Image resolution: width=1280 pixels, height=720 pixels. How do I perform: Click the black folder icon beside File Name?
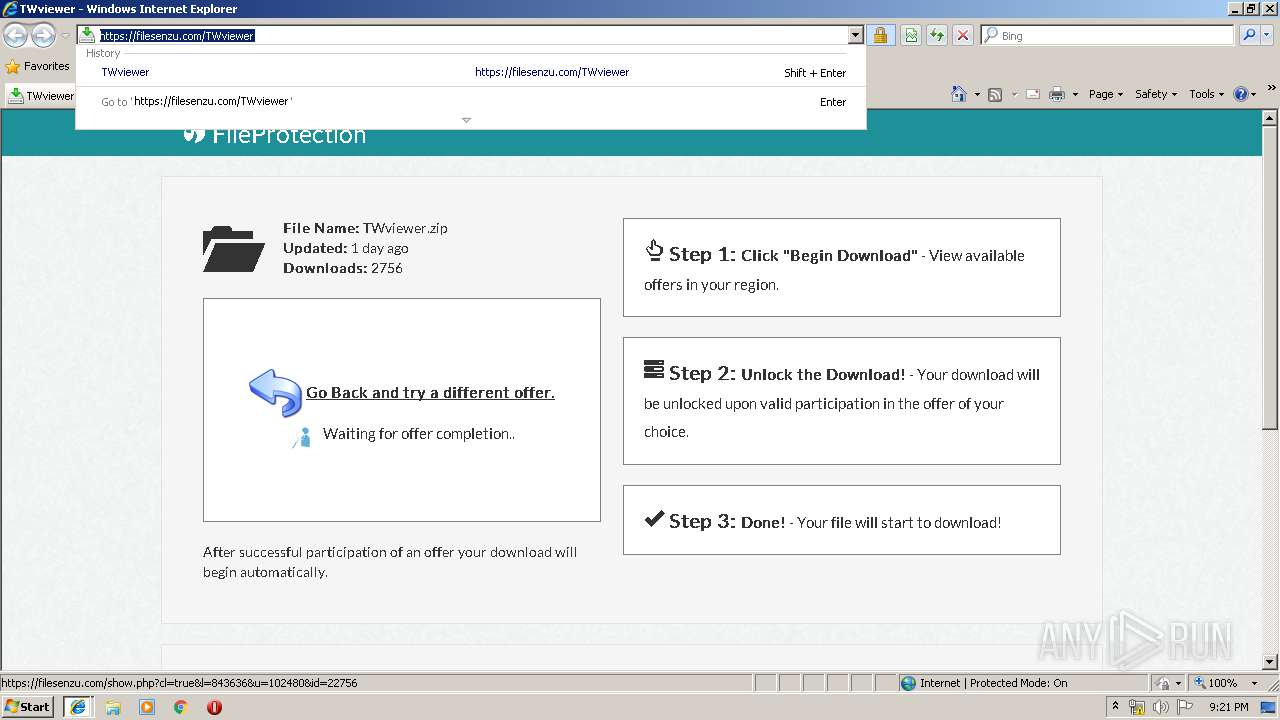[x=233, y=249]
